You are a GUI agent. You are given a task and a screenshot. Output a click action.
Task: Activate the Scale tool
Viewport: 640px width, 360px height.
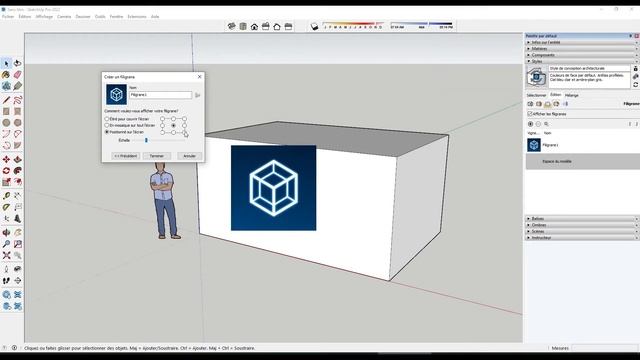tap(6, 182)
